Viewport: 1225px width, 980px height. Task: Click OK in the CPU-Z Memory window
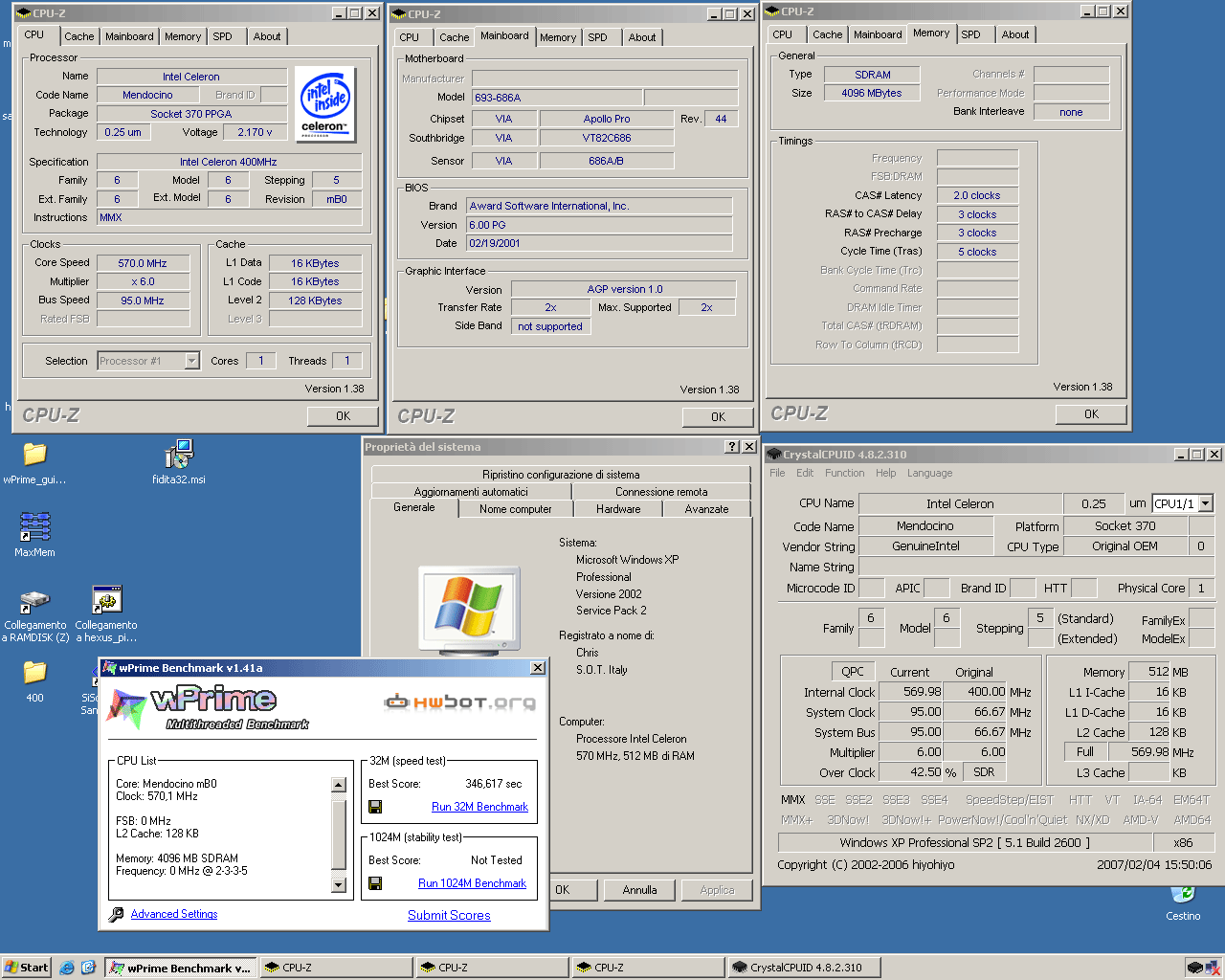point(1091,414)
